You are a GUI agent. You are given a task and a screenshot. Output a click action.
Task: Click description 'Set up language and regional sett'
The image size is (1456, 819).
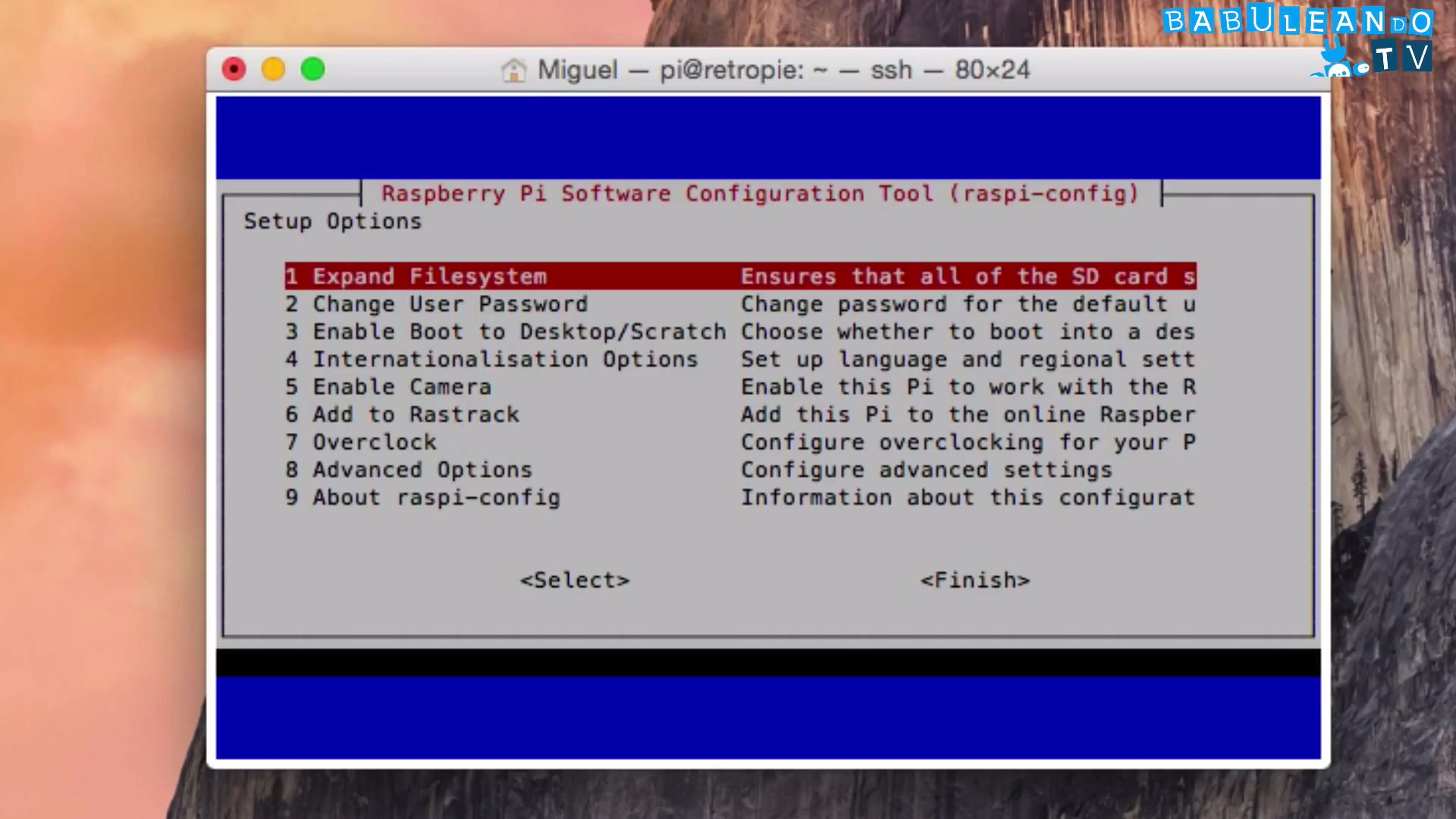pos(968,359)
